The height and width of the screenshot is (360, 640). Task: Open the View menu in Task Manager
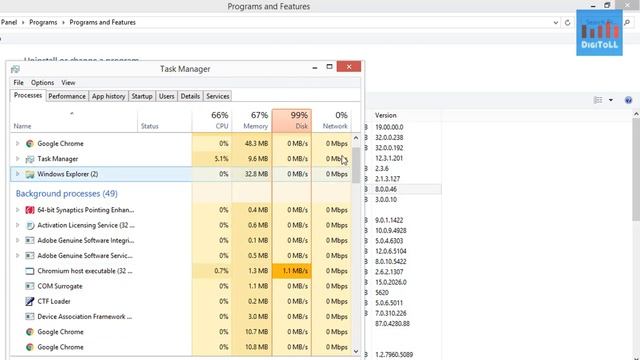point(69,82)
